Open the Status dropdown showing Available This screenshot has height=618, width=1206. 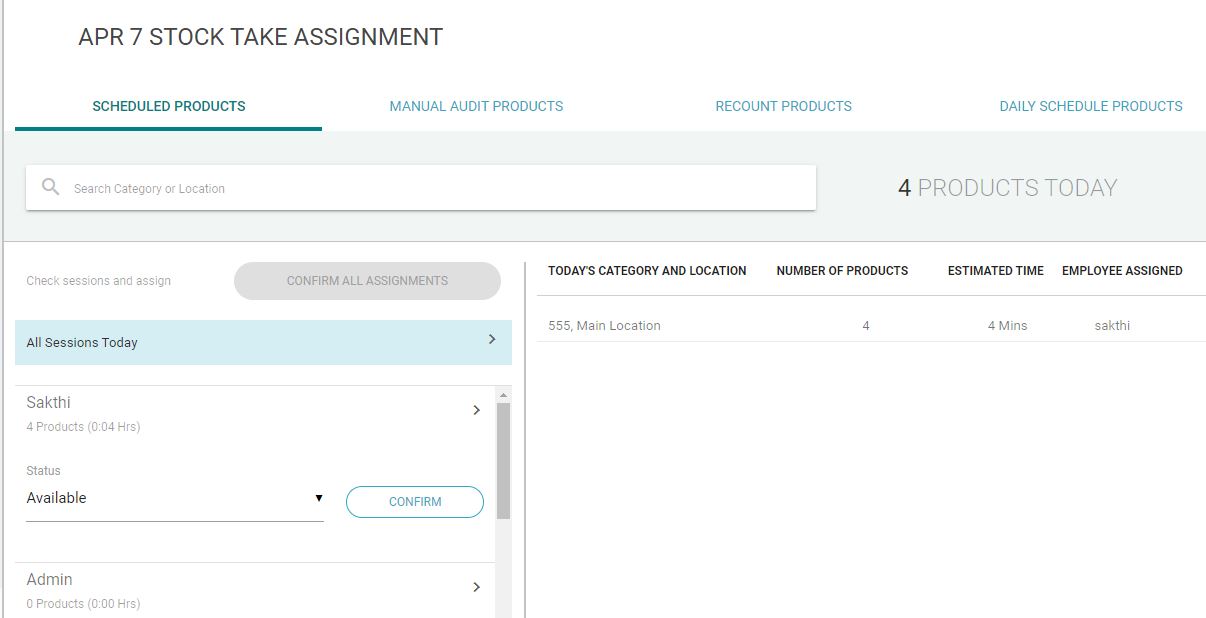(175, 498)
